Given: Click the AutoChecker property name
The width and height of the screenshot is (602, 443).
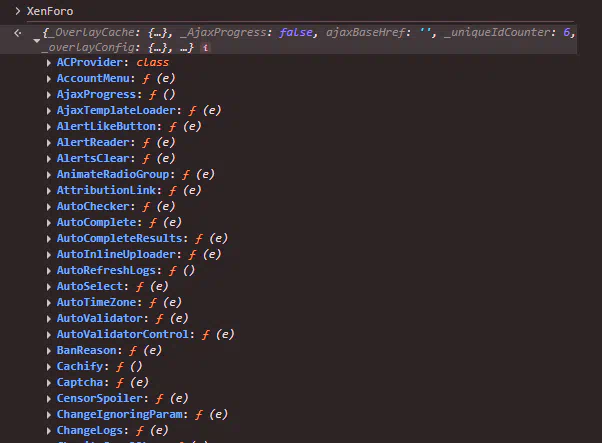Looking at the screenshot, I should [93, 207].
